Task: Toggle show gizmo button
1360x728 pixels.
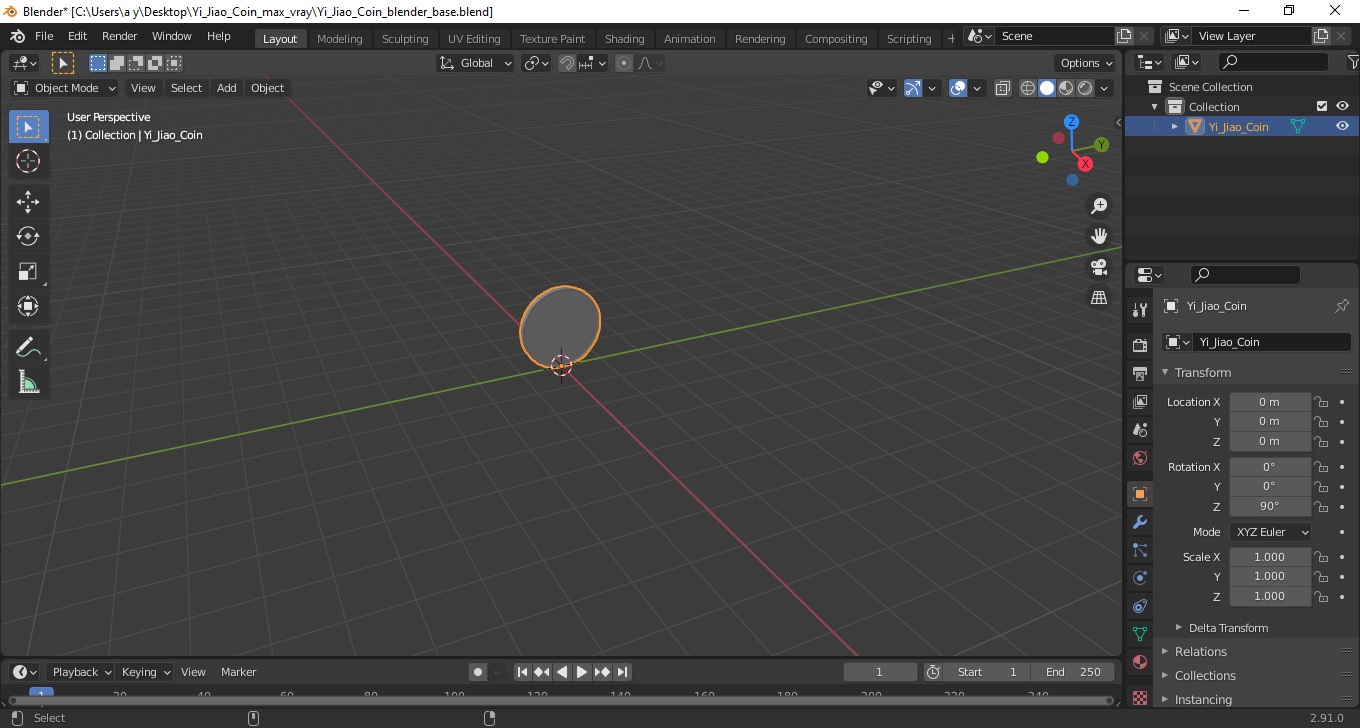Action: (x=913, y=88)
